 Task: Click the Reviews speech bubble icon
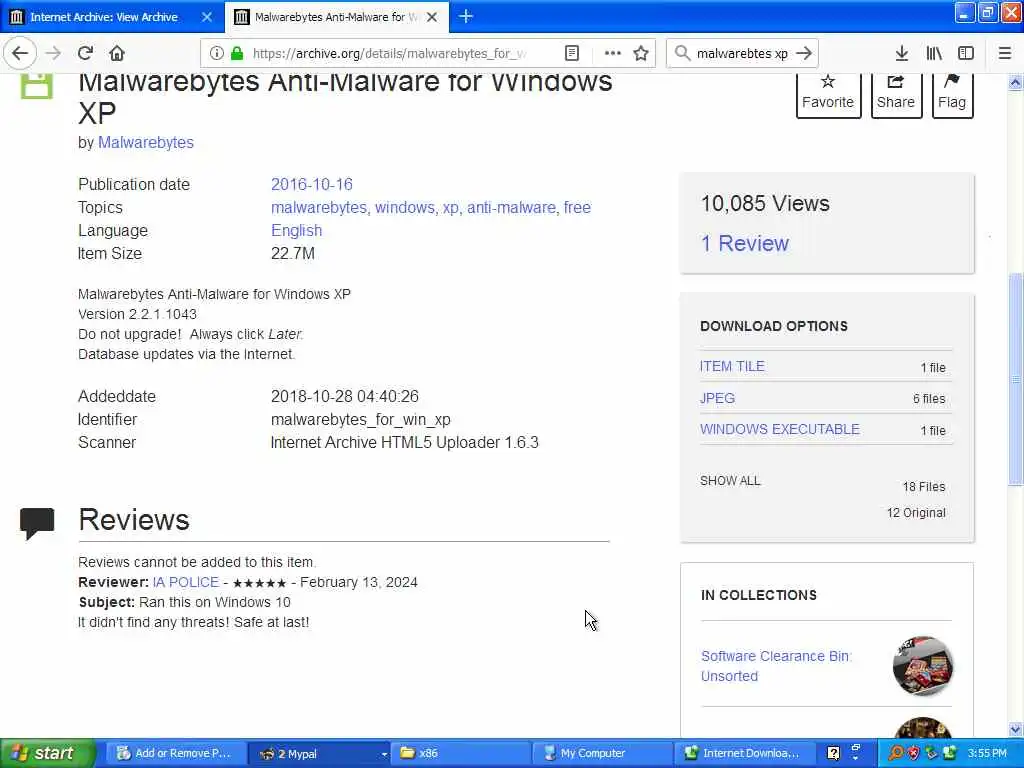37,523
